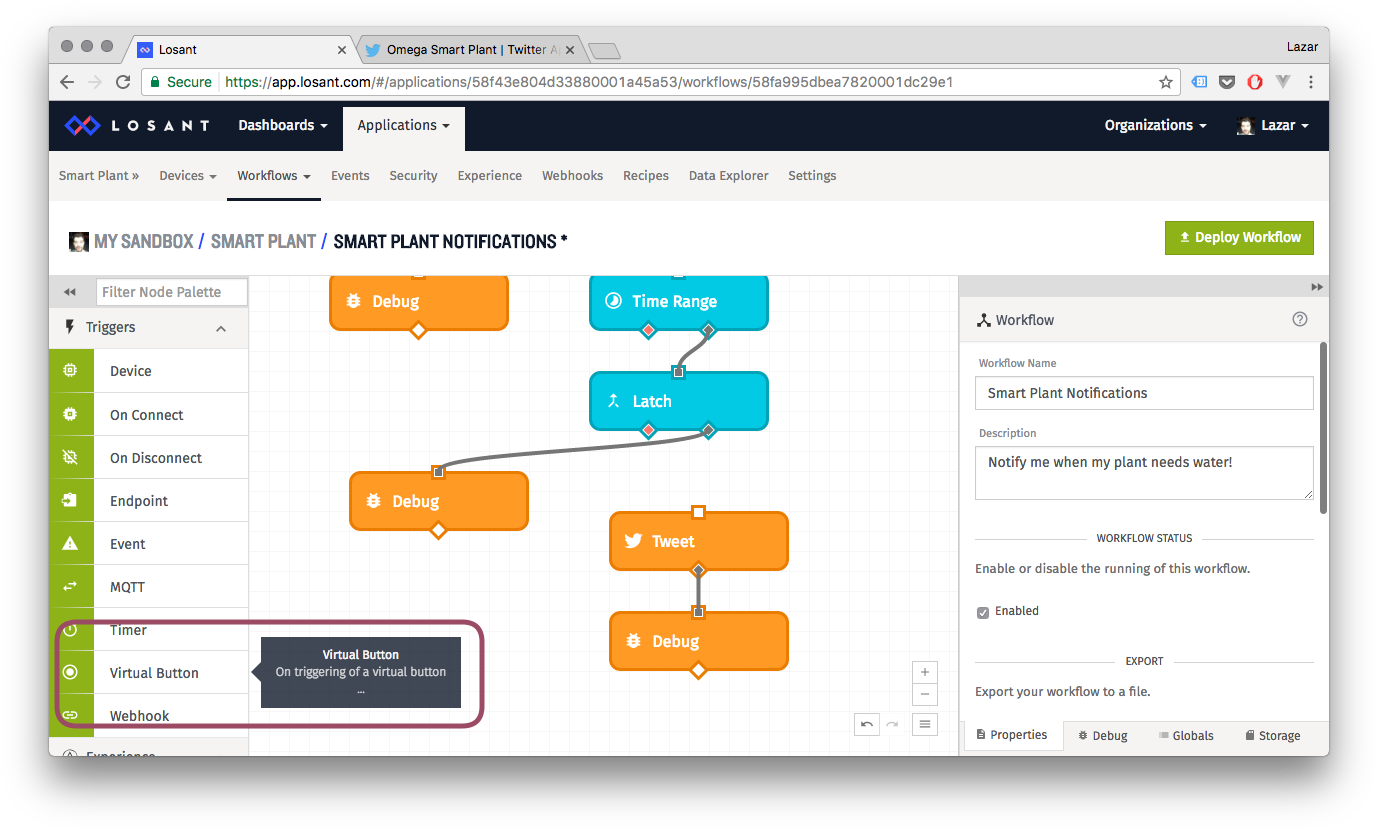Click the Filter Node Palette field
This screenshot has width=1377, height=830.
(x=173, y=292)
